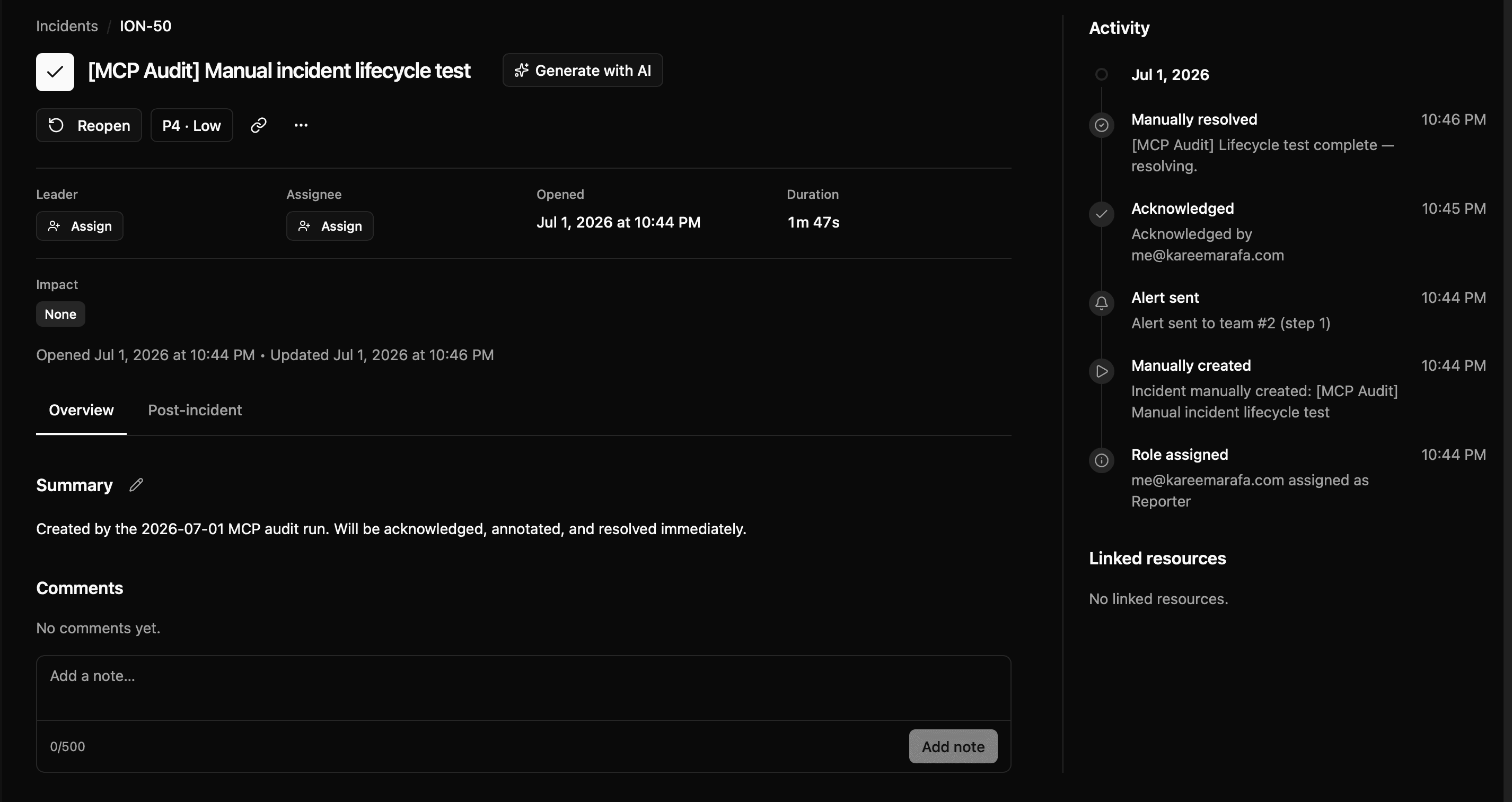The height and width of the screenshot is (802, 1512).
Task: Click the Jul 1, 2026 timeline date marker
Action: coord(1101,75)
